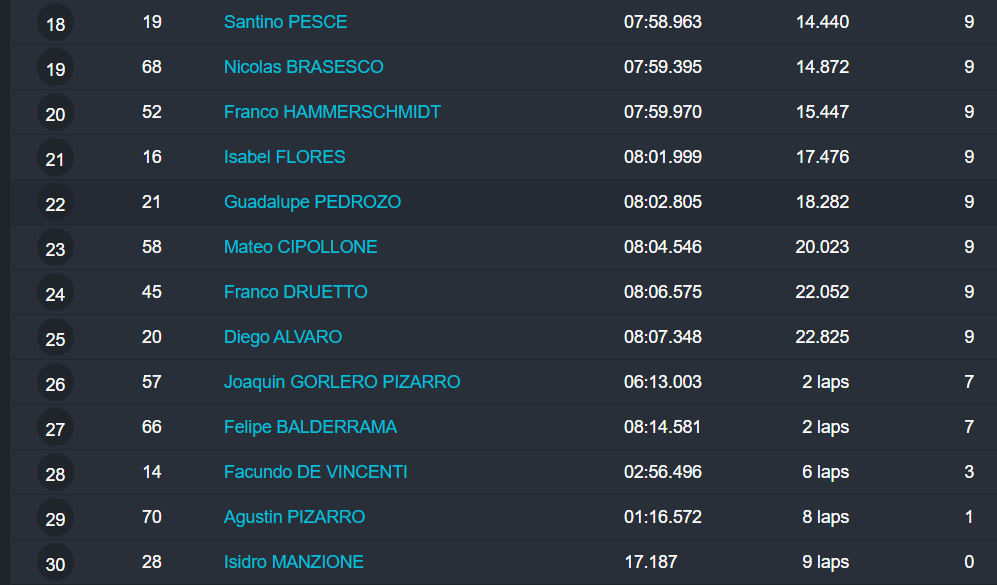Select the position 24 circle badge
Screen dimensions: 997x585
click(x=55, y=293)
